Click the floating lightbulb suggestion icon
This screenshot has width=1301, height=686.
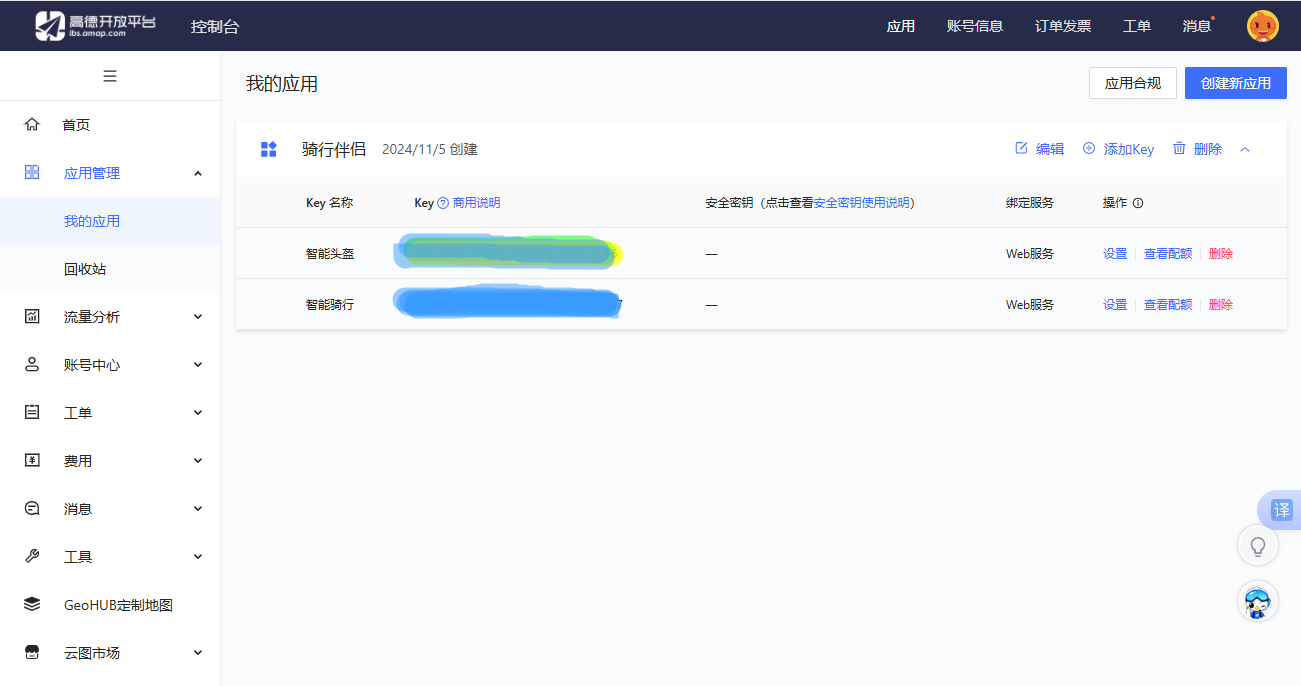(x=1258, y=546)
